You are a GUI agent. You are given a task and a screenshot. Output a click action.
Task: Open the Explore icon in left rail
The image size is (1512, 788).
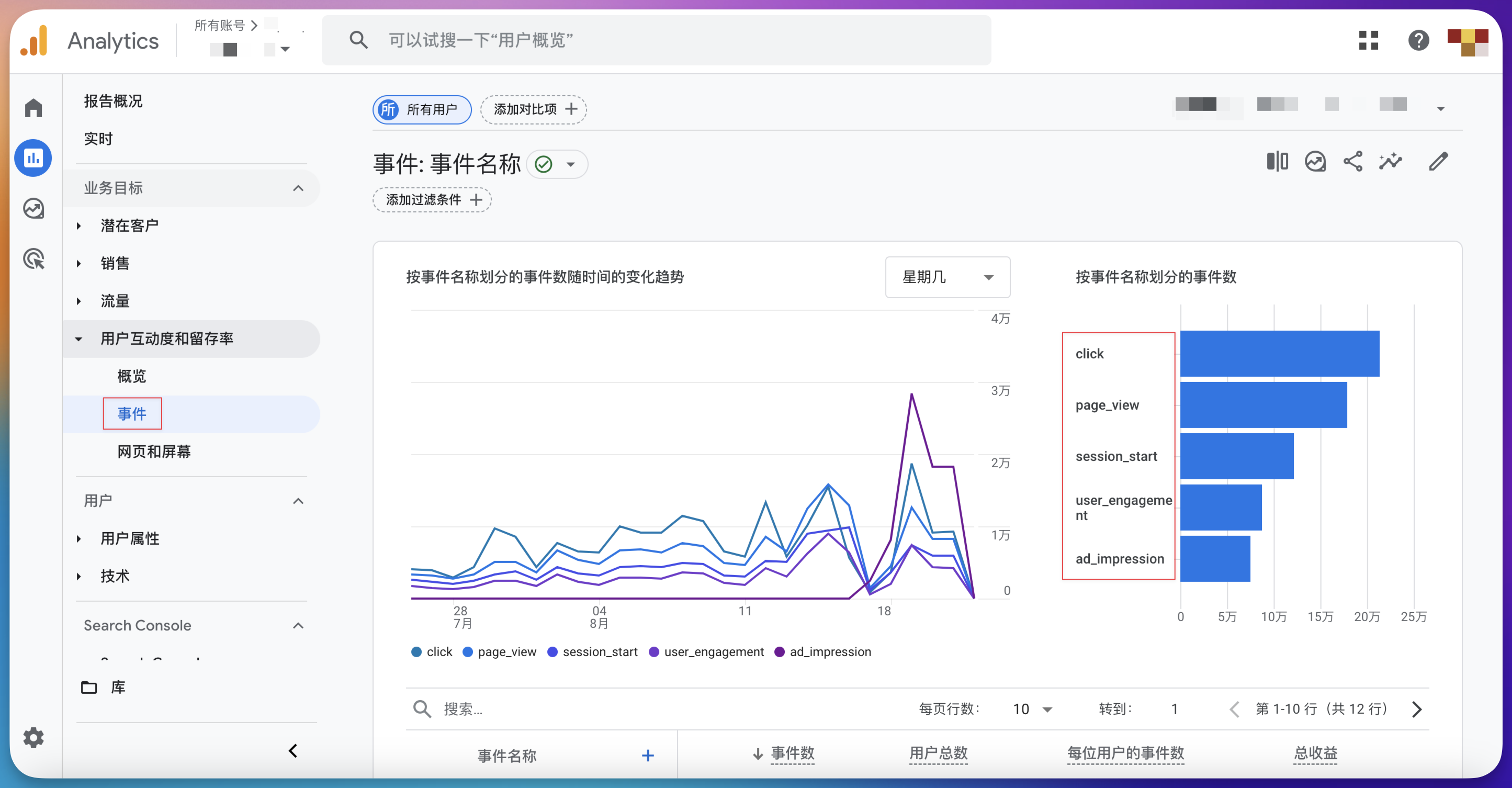(x=33, y=208)
